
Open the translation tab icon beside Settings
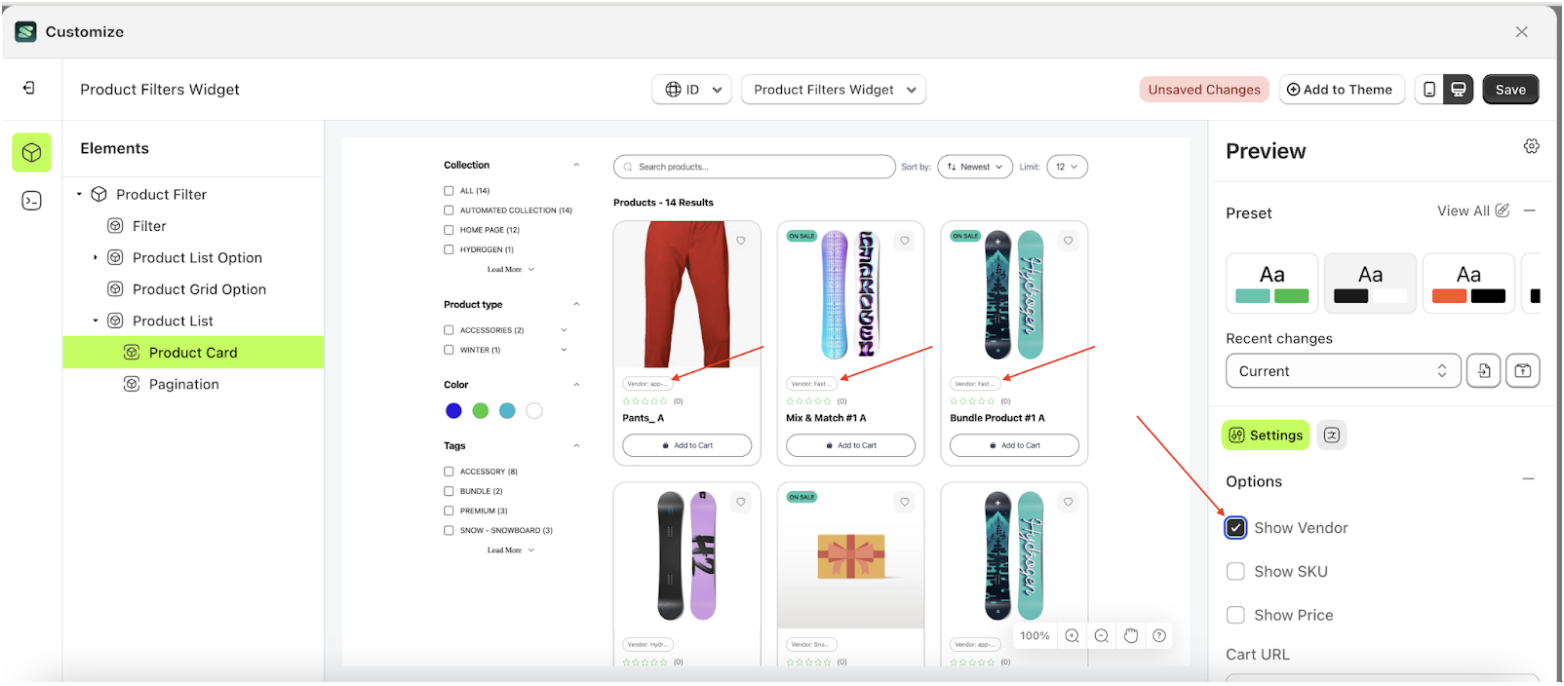1331,435
